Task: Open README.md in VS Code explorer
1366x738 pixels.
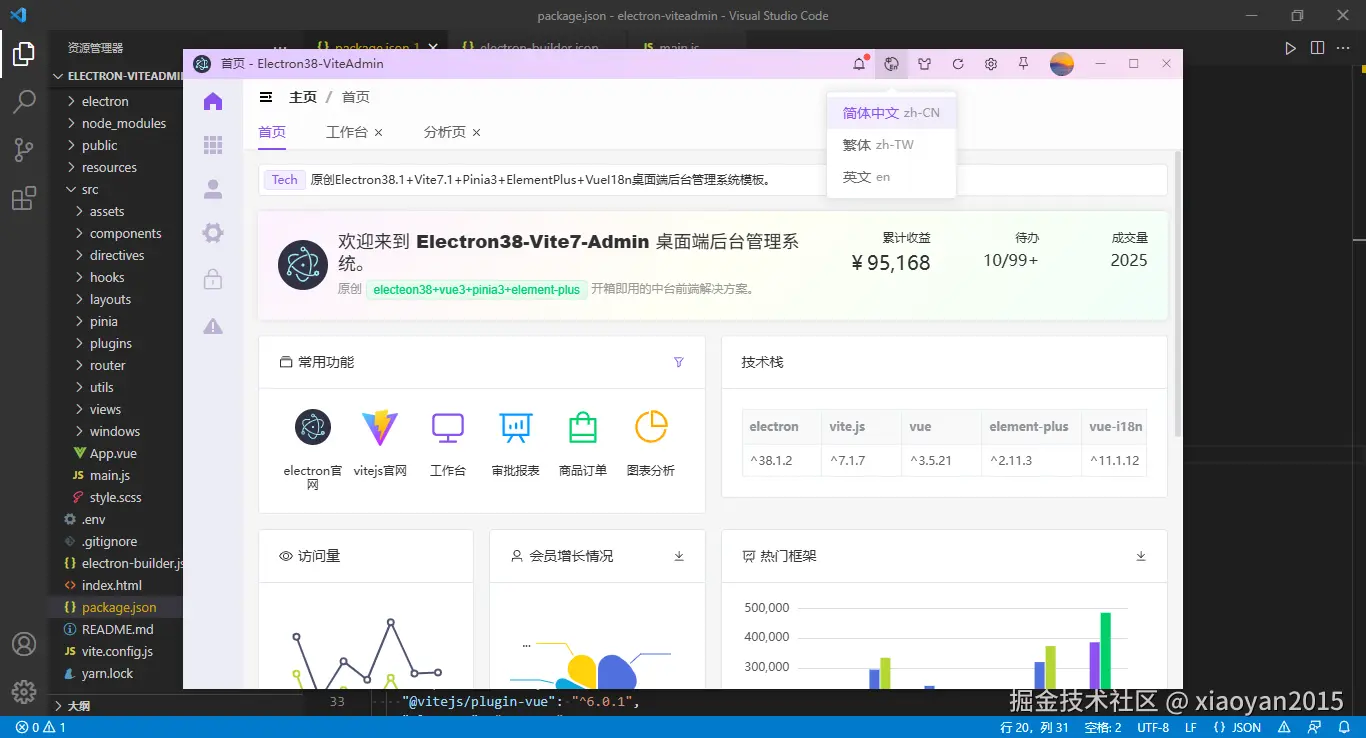Action: point(116,629)
